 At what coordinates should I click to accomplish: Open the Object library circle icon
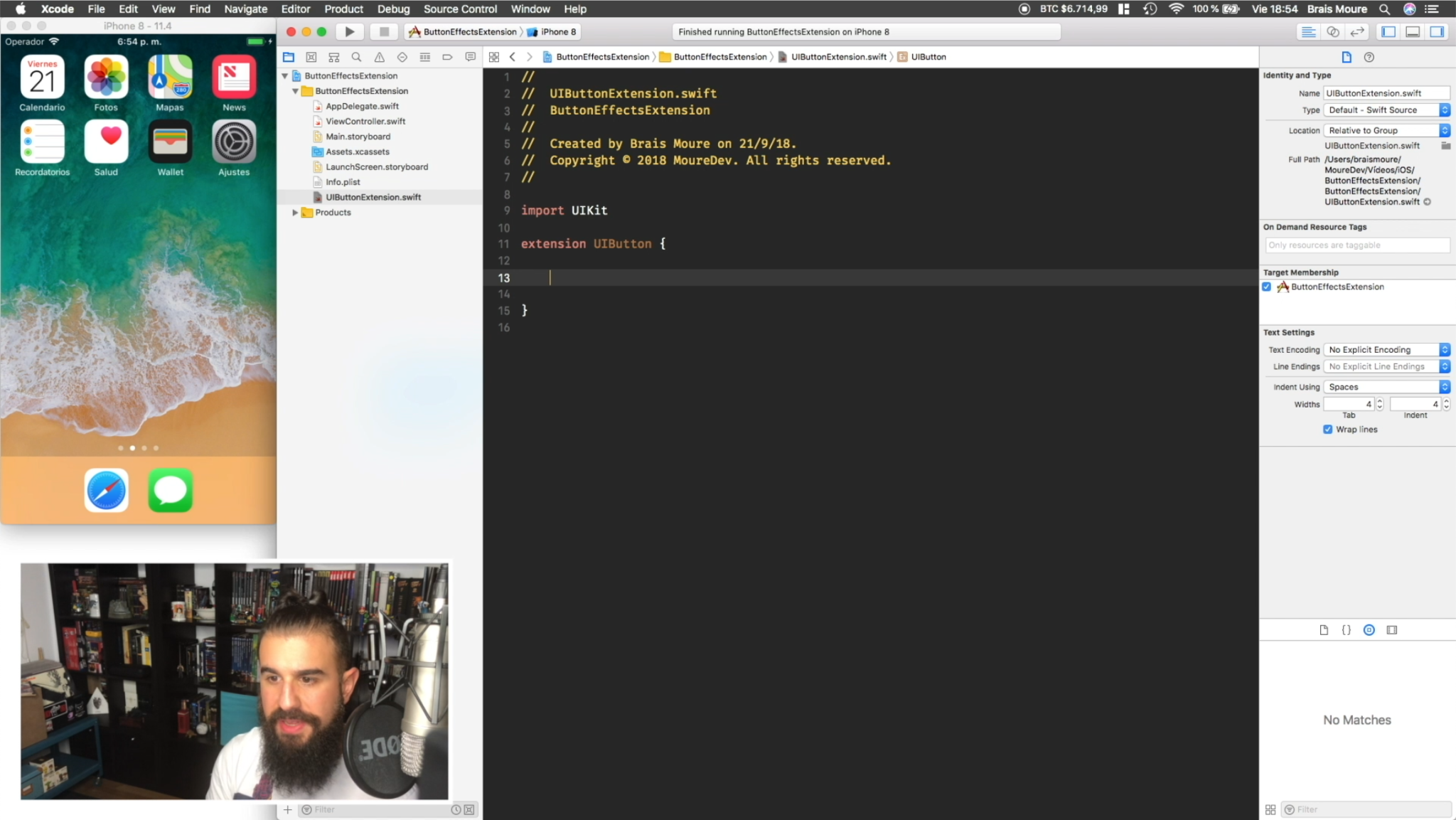[x=1369, y=630]
